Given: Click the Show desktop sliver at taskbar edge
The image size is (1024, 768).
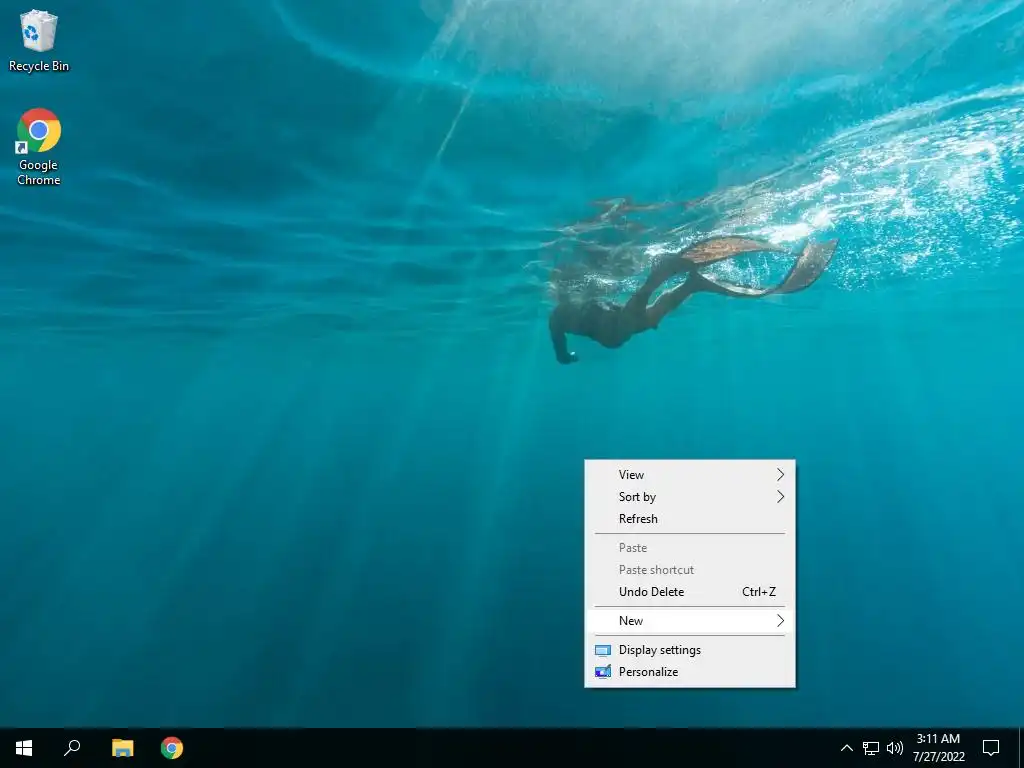Looking at the screenshot, I should click(x=1021, y=748).
